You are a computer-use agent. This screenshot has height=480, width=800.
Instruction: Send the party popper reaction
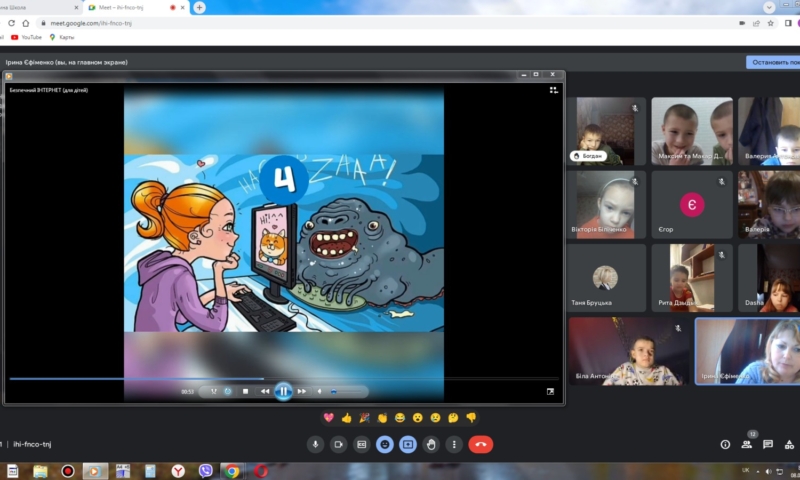click(x=364, y=418)
